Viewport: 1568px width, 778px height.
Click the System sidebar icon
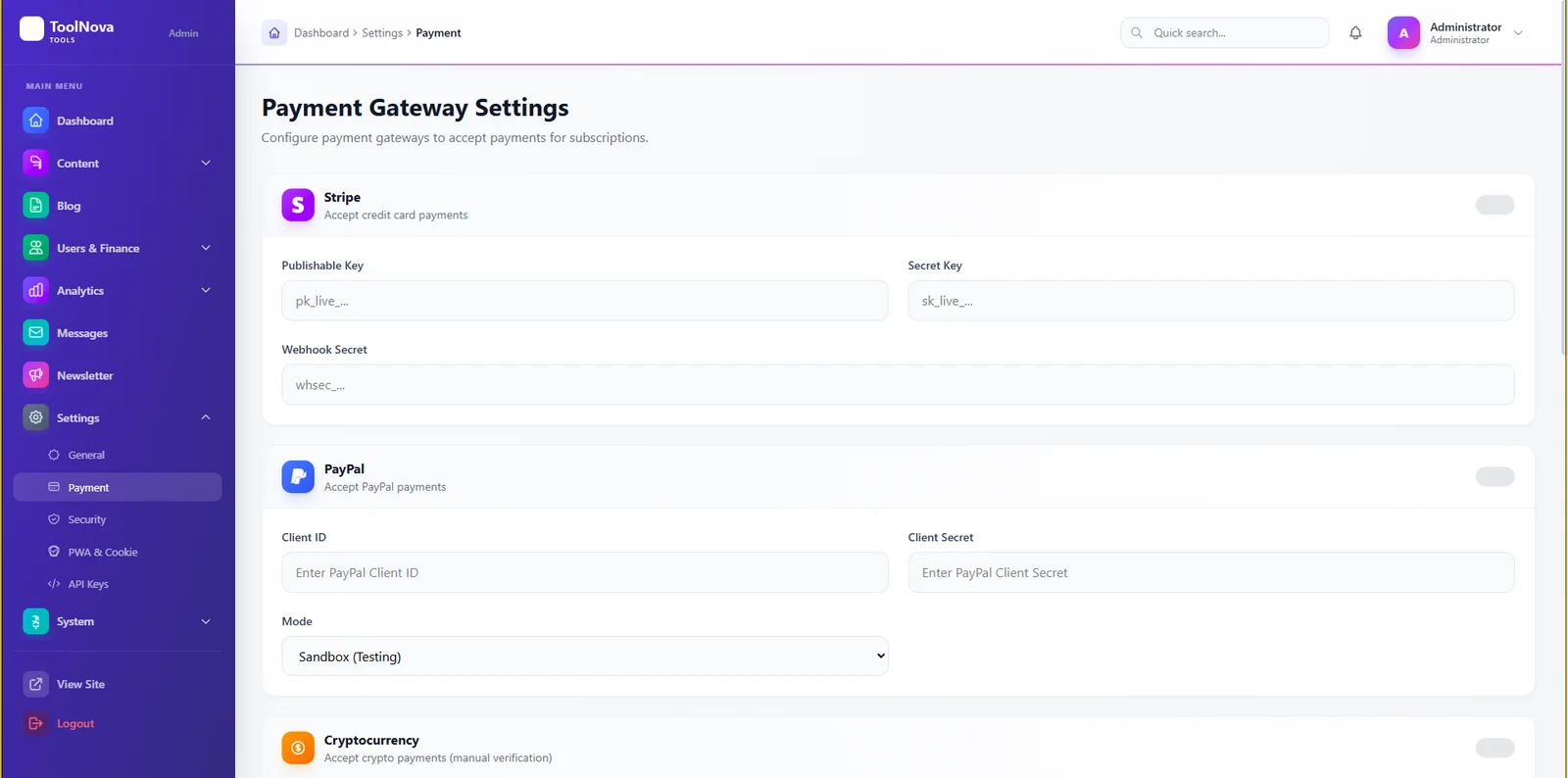pos(36,621)
